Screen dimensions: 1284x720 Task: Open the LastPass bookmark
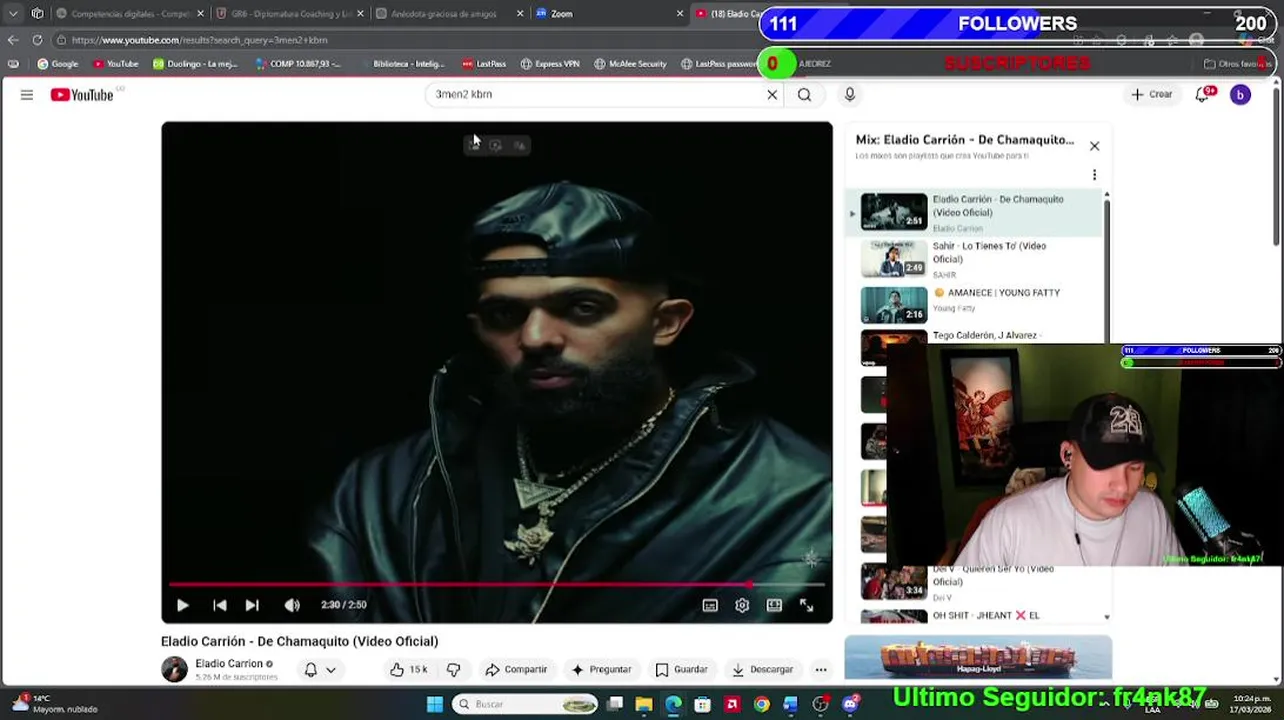click(484, 64)
